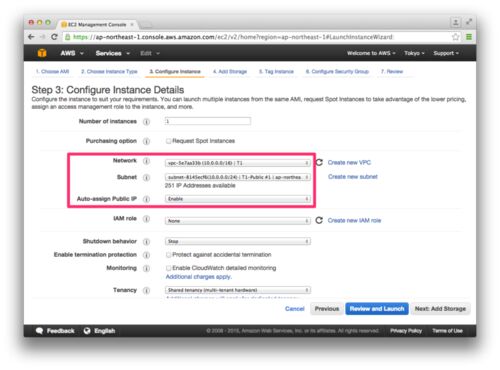500x370 pixels.
Task: Expand the AWS menu
Action: tap(72, 53)
